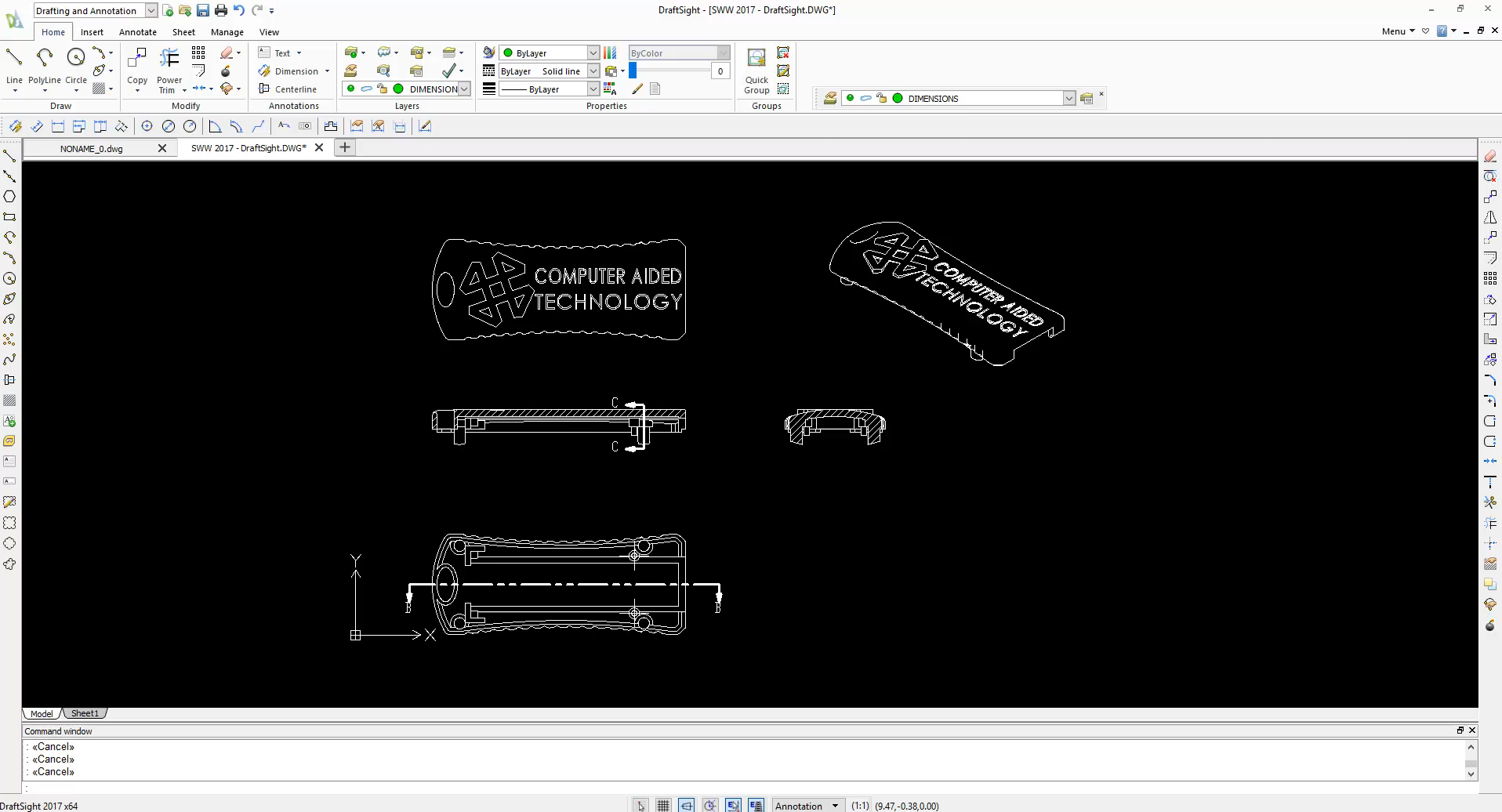
Task: Select the Diameter dimension tool in the dimension toolbar
Action: [169, 126]
